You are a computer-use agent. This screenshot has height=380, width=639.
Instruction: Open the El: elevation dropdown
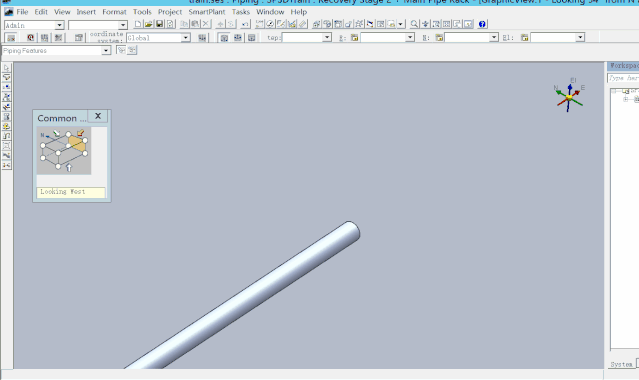coord(580,38)
